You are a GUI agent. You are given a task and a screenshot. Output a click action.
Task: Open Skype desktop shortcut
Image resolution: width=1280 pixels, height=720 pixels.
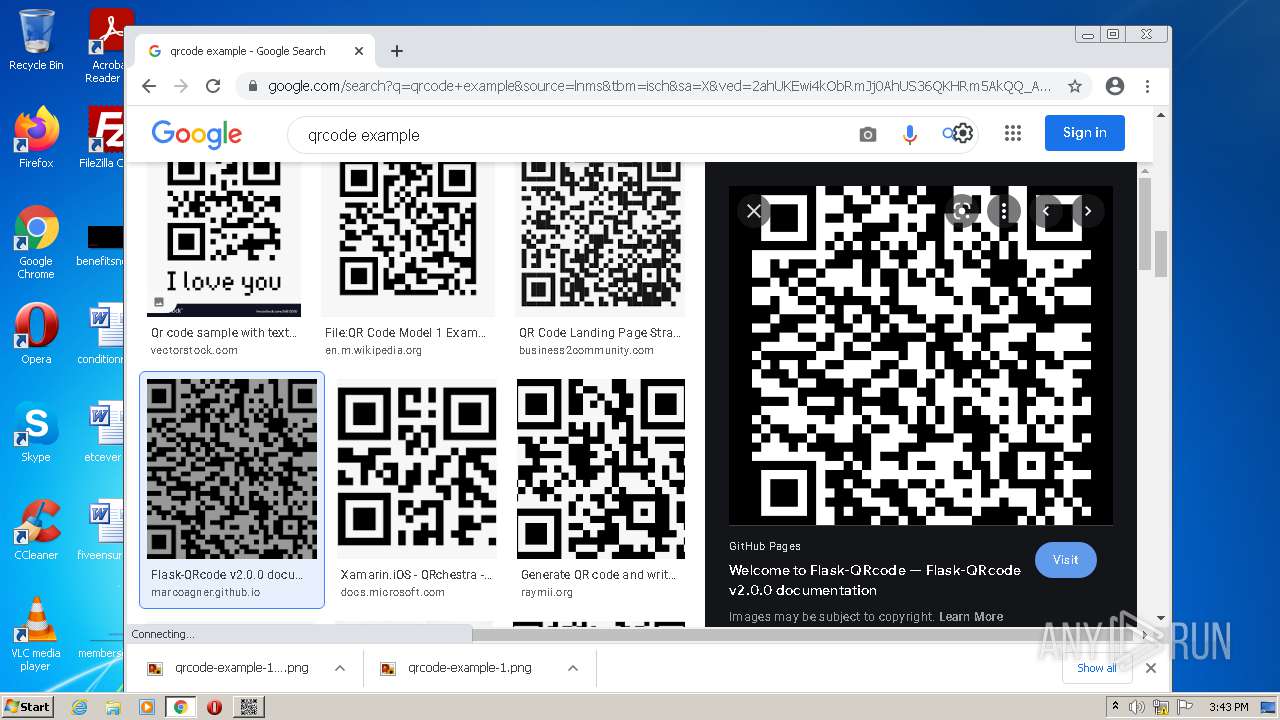(x=36, y=432)
